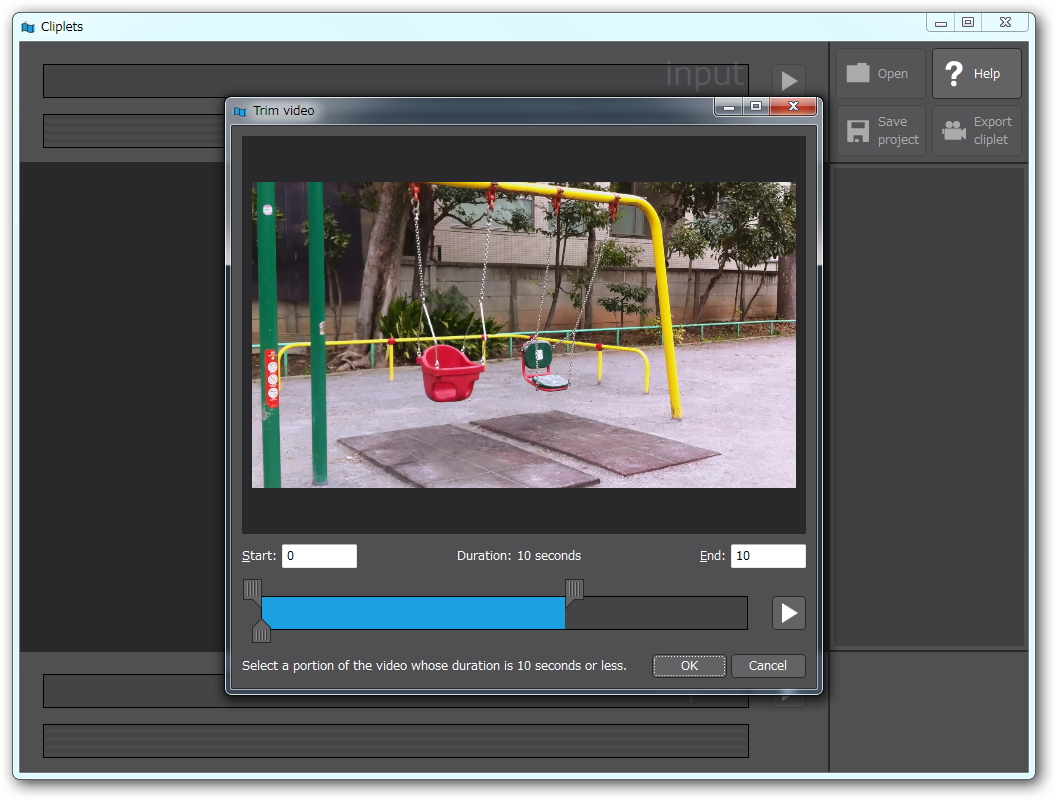Click the Start time input field
Screen dimensions: 1056x800
[319, 556]
